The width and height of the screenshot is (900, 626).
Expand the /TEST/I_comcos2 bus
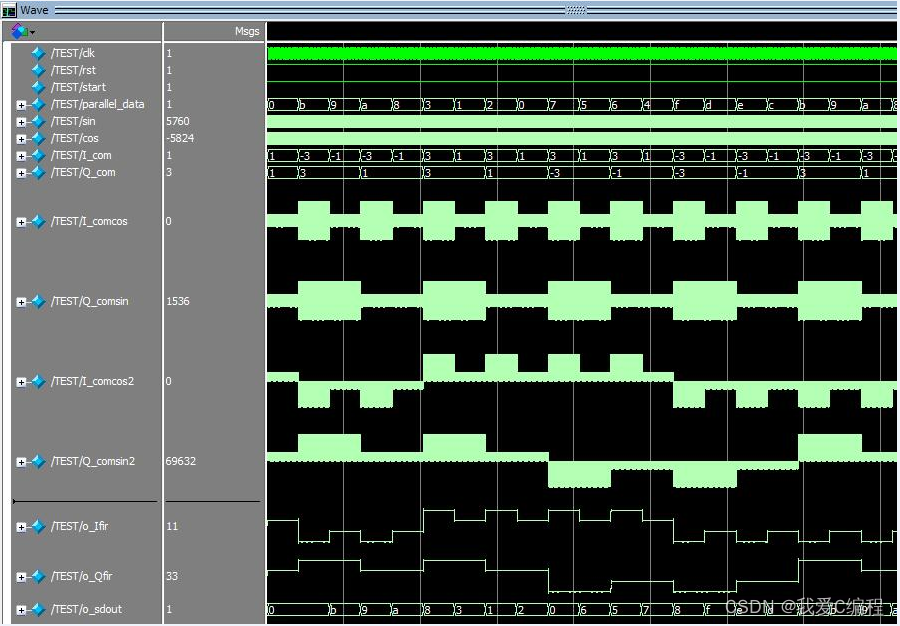[x=21, y=382]
